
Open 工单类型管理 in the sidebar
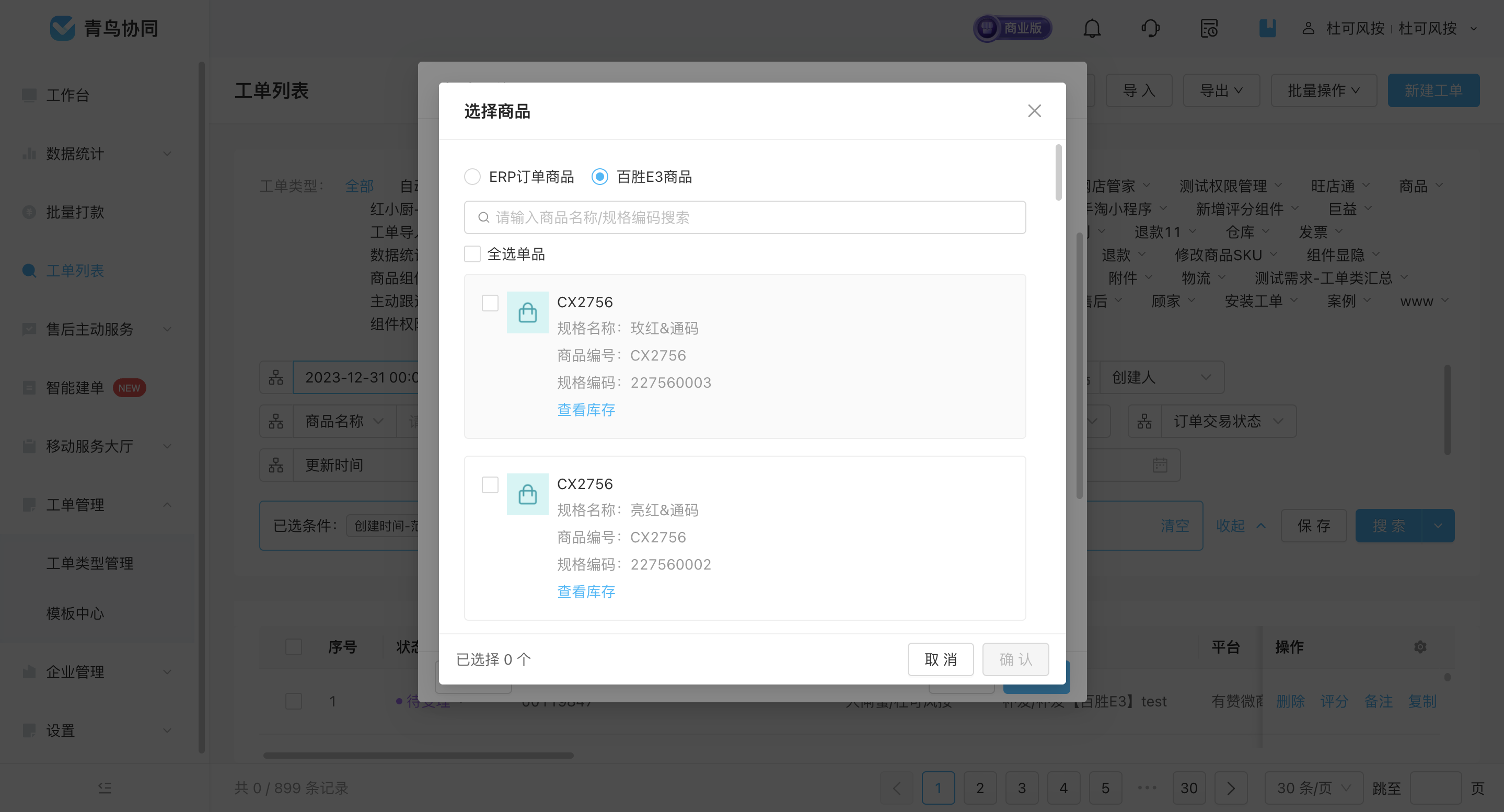point(90,563)
